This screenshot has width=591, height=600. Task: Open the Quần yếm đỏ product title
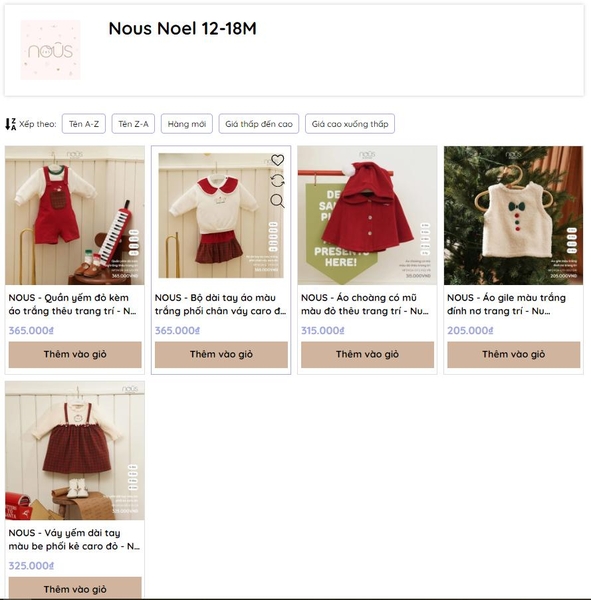[73, 304]
